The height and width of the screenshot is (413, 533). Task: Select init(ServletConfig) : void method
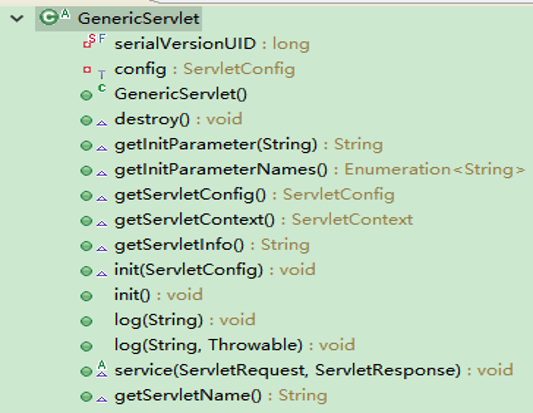(215, 270)
